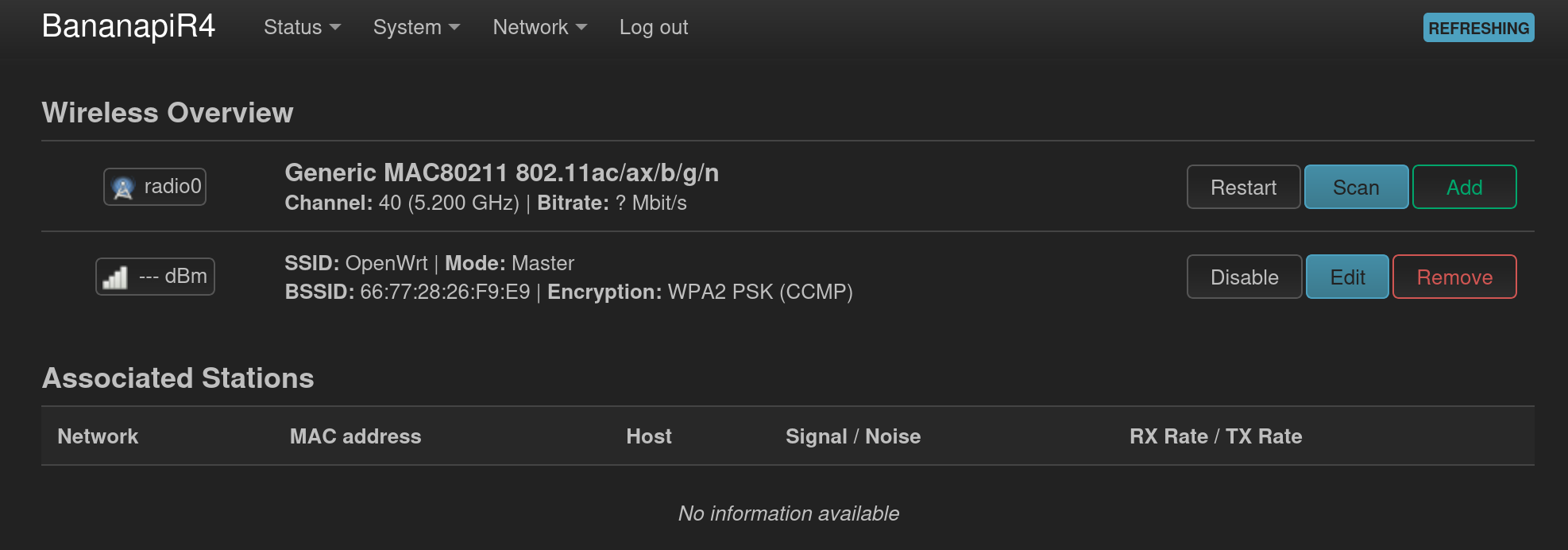This screenshot has height=550, width=1568.
Task: Restart the radio0 wireless device
Action: tap(1243, 187)
